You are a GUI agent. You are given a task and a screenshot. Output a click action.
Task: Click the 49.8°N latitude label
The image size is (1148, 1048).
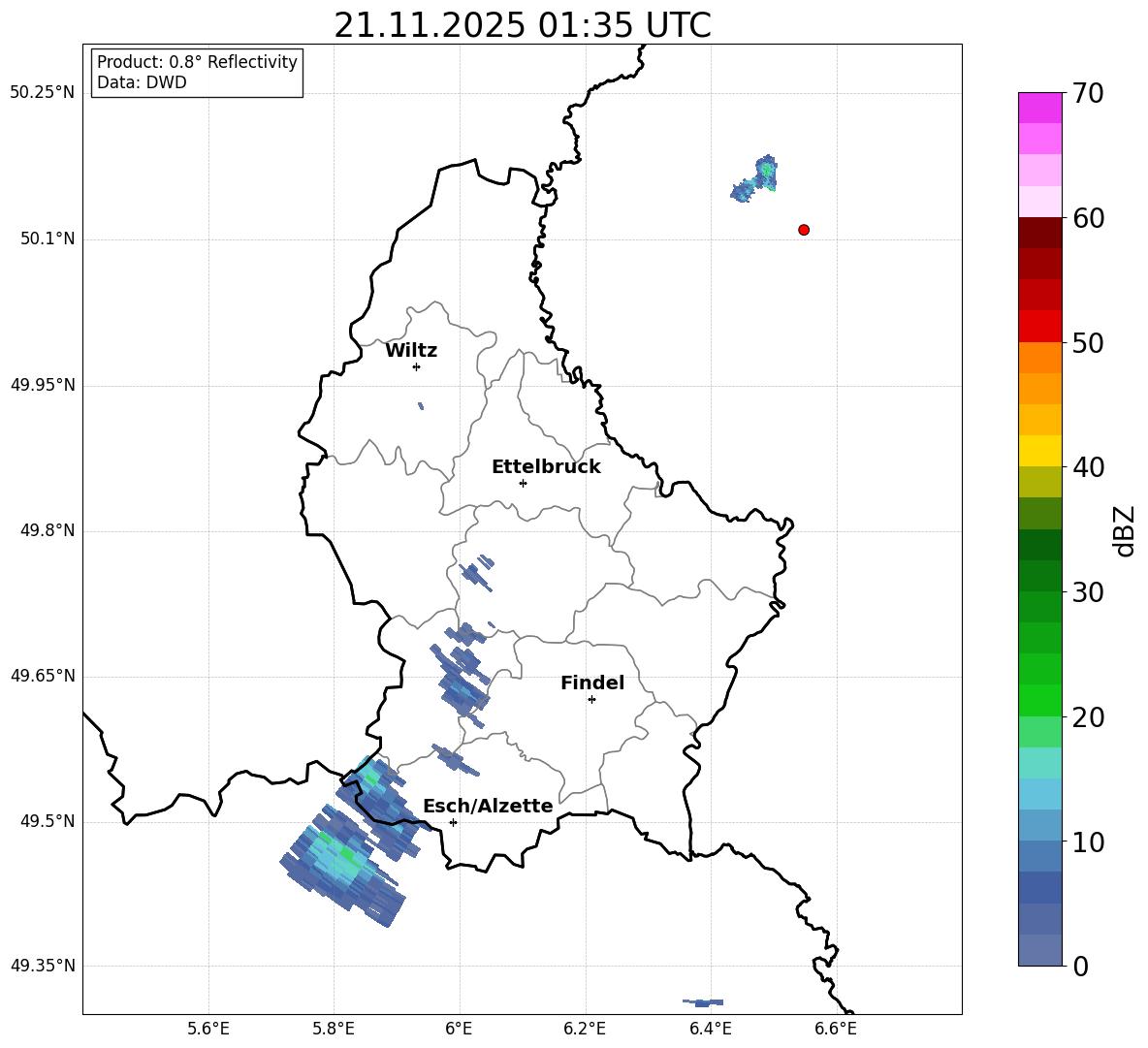(x=48, y=530)
